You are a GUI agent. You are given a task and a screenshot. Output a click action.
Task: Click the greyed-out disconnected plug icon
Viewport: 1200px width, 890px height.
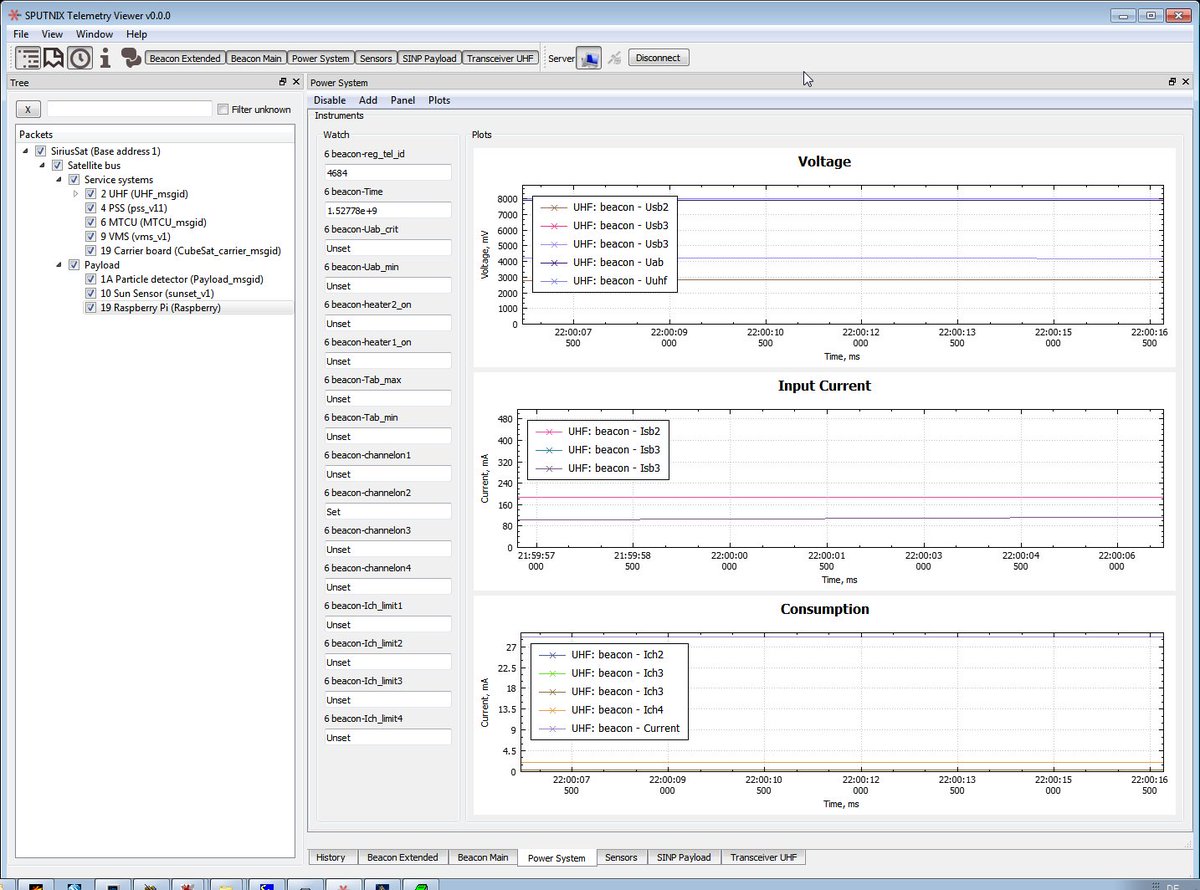click(615, 58)
